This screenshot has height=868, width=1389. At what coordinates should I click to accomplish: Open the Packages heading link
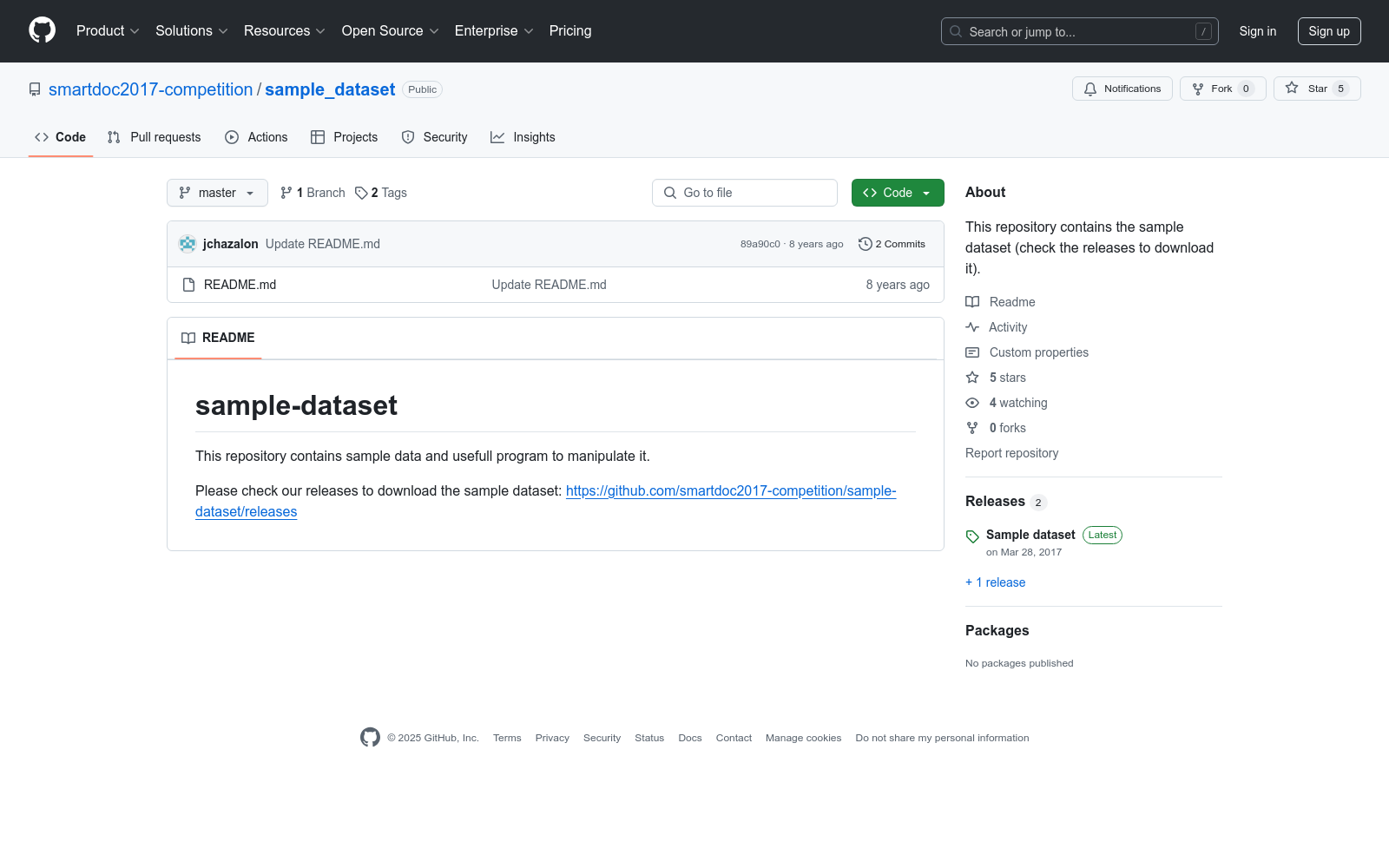coord(997,631)
